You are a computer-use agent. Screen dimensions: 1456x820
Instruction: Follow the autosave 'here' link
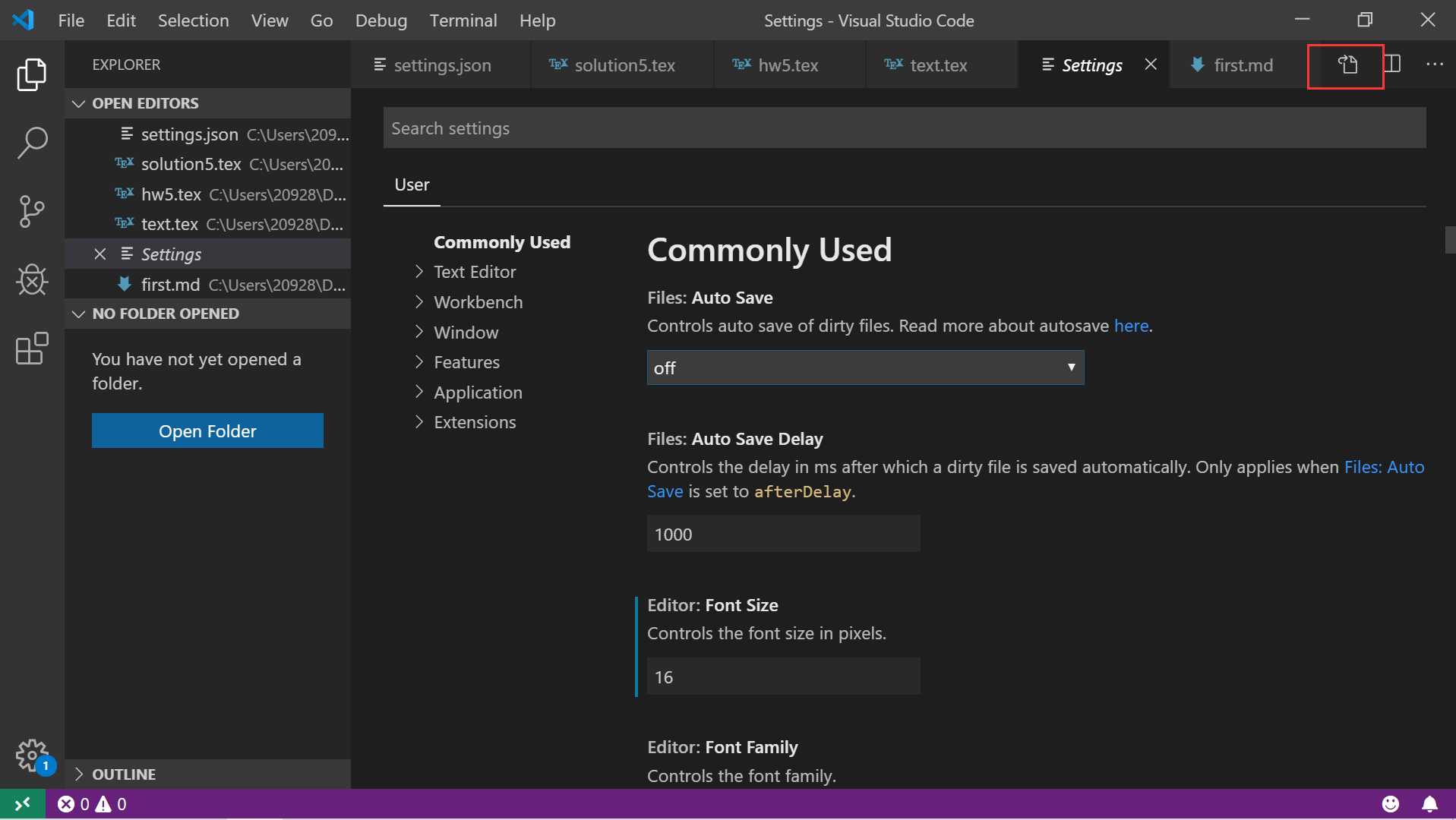click(1131, 326)
